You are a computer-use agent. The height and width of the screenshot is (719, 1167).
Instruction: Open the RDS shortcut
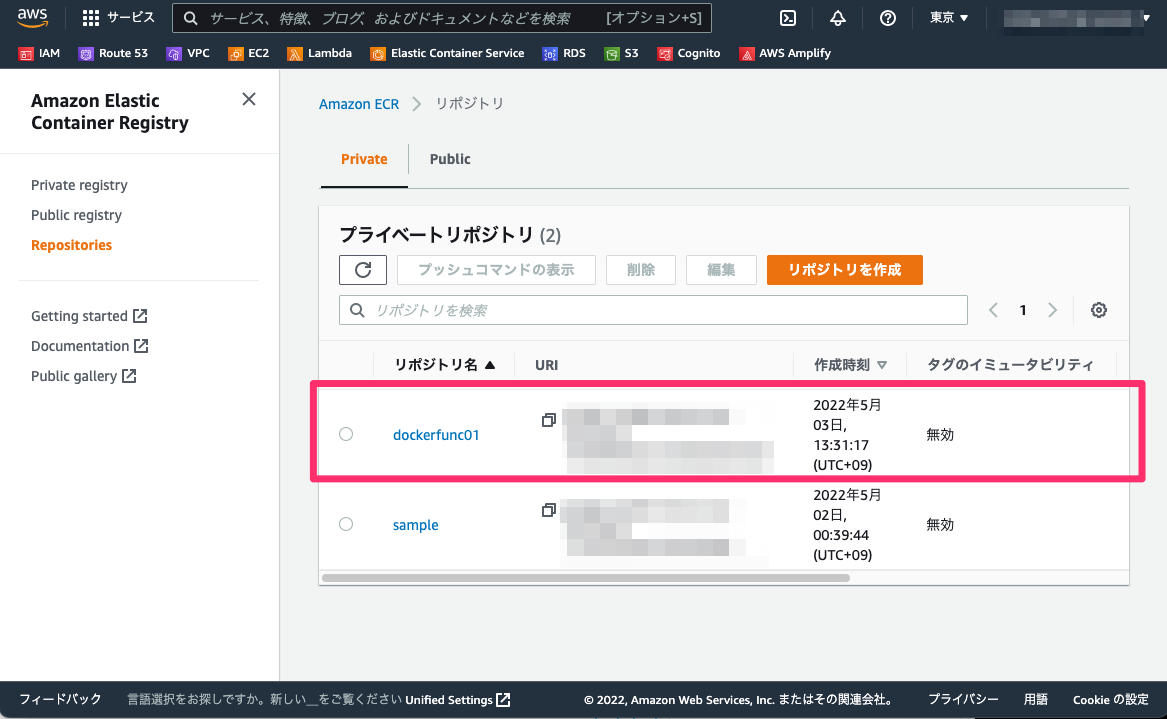(x=564, y=54)
